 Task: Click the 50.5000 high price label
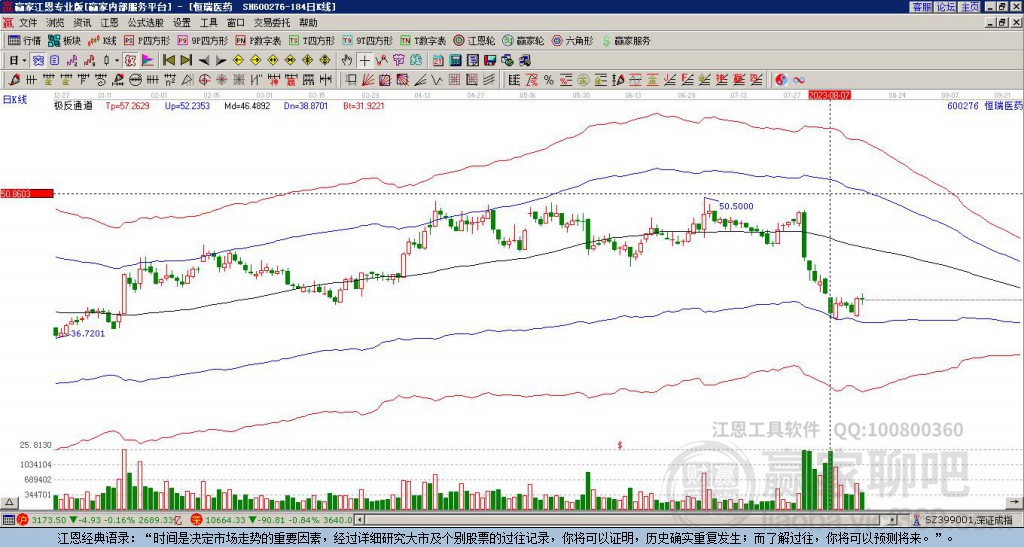736,206
